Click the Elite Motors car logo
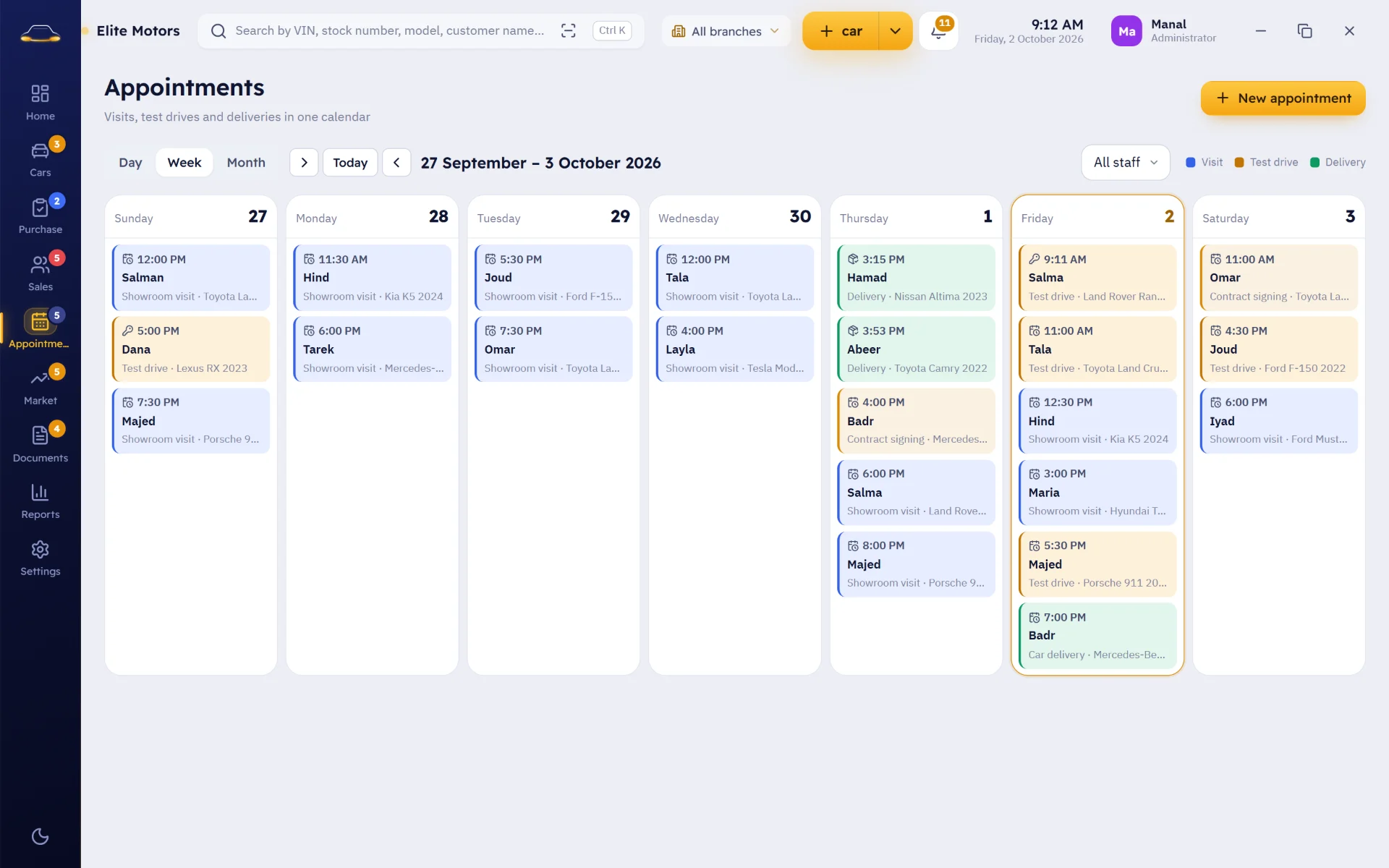This screenshot has width=1389, height=868. pos(40,33)
